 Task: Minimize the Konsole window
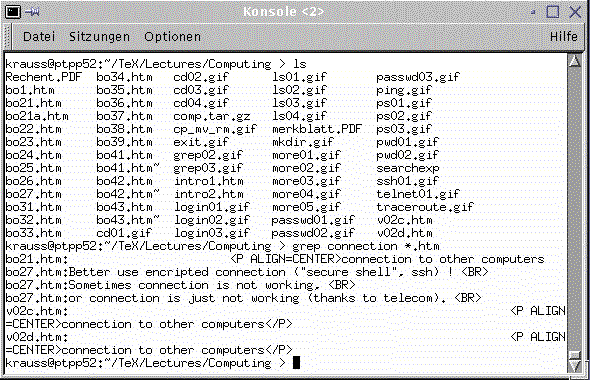tap(533, 12)
